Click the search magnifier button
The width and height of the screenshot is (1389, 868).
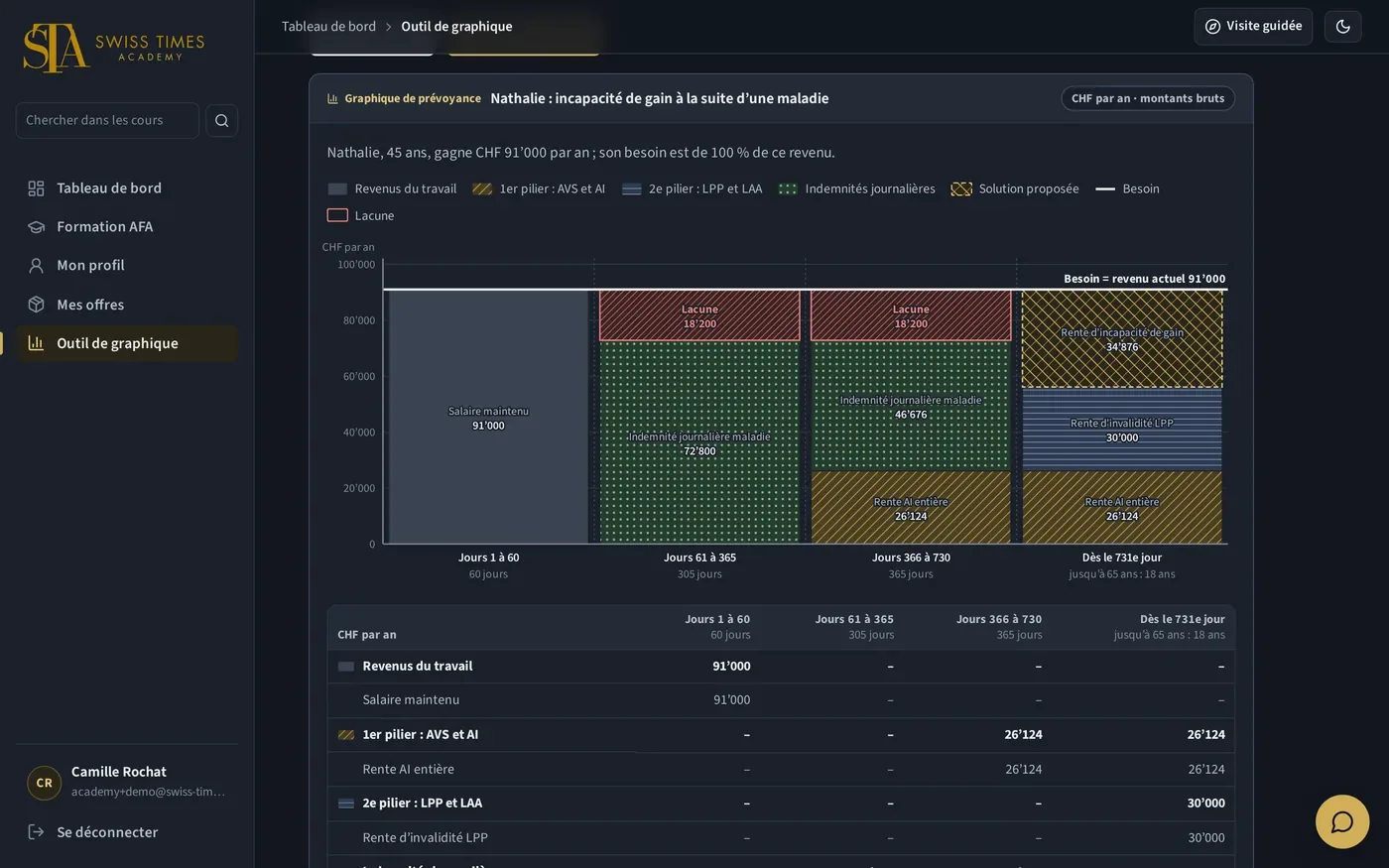pyautogui.click(x=221, y=120)
